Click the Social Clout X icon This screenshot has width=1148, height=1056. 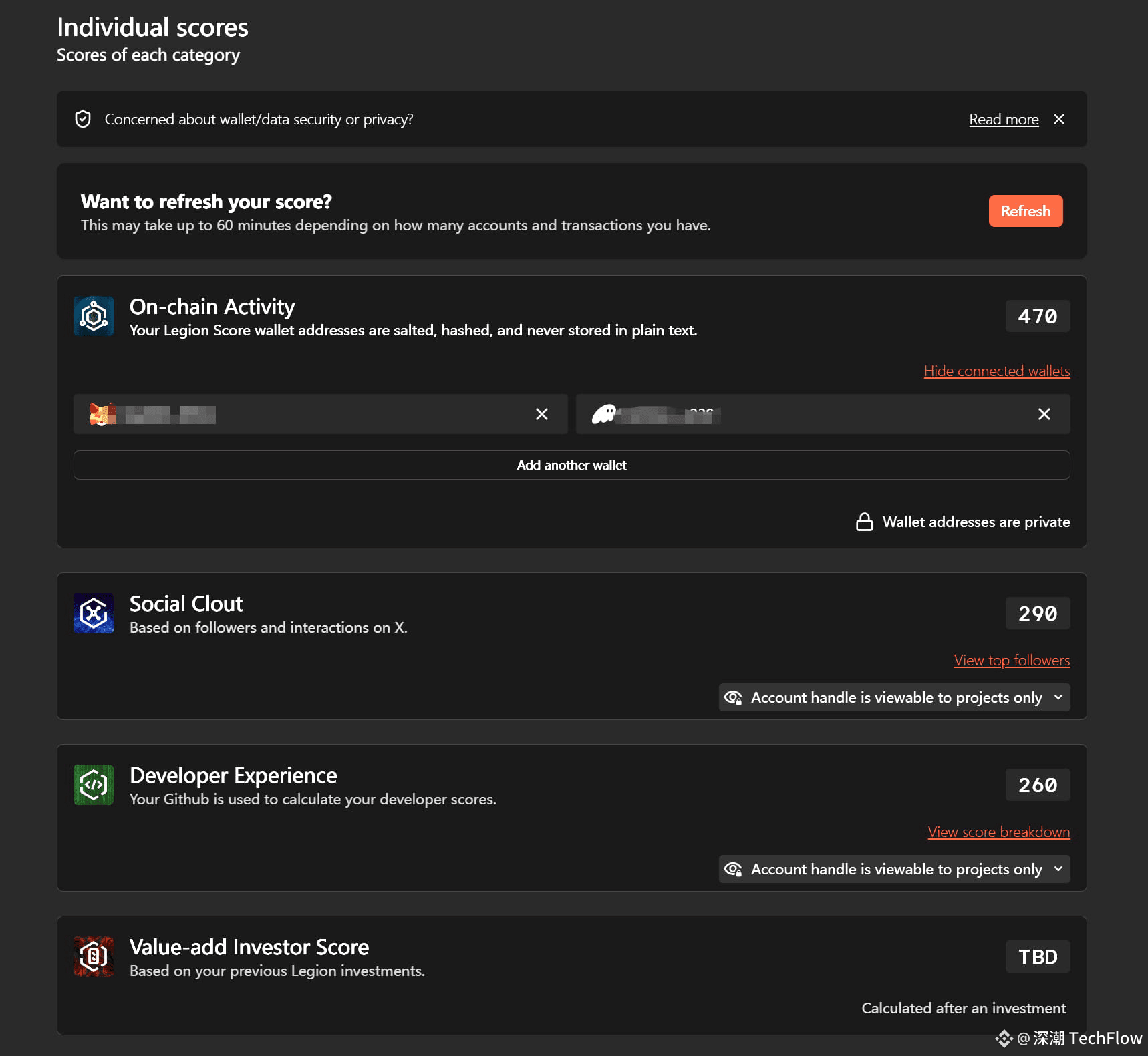tap(94, 613)
